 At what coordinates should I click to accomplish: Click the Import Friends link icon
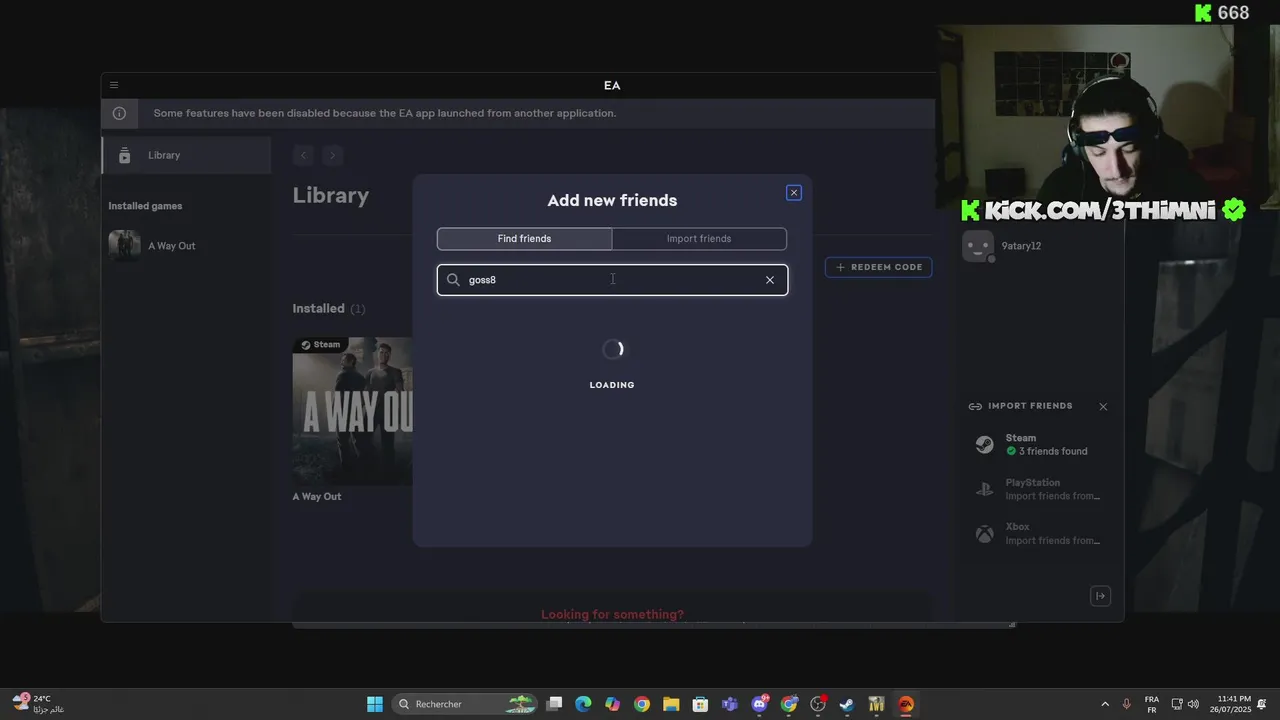coord(975,406)
